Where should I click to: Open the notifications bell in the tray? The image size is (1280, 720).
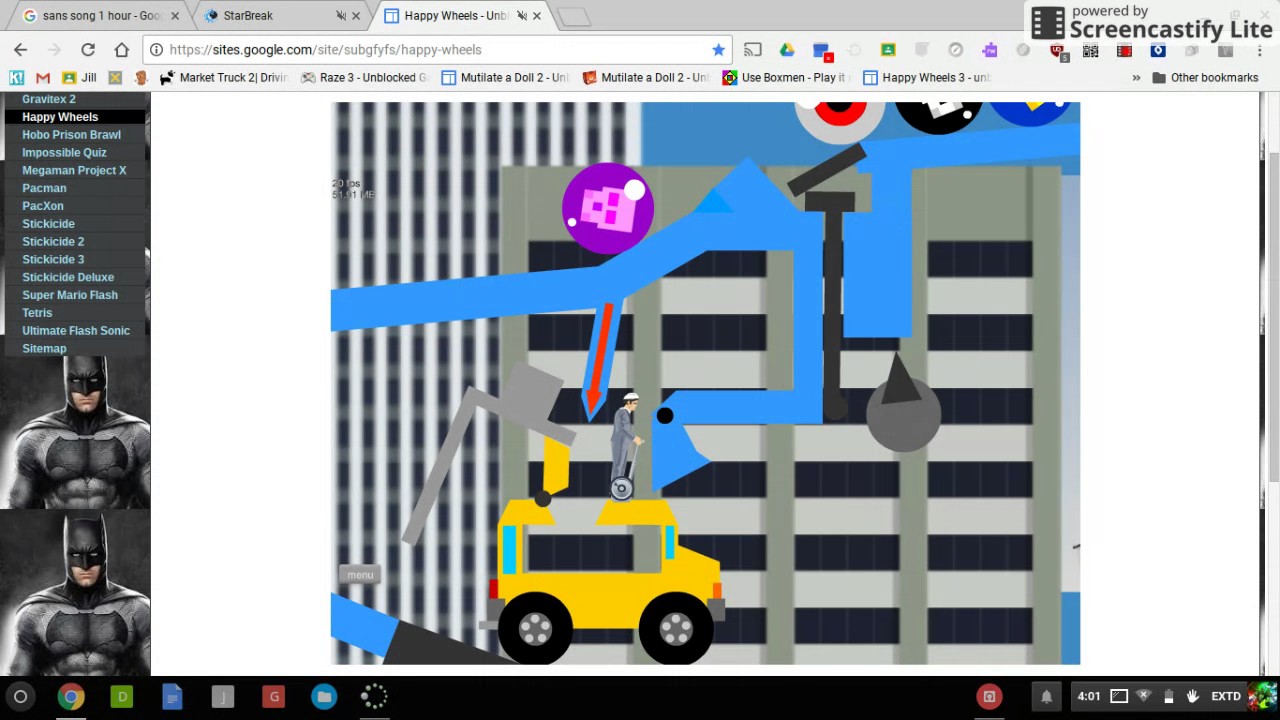1046,696
